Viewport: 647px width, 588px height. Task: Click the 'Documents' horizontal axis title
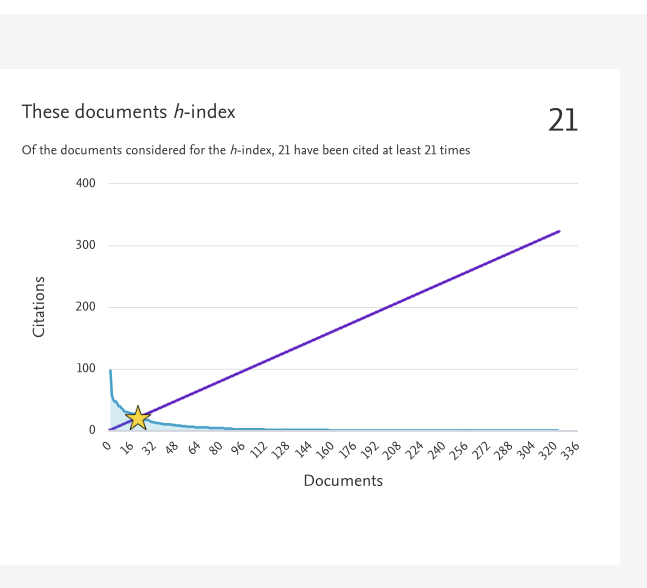343,481
